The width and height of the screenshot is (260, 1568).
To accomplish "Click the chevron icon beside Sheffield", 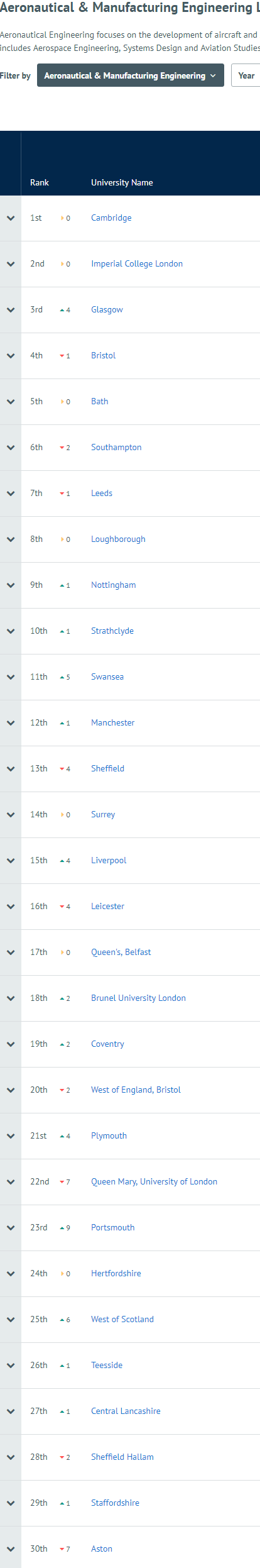I will [x=11, y=769].
